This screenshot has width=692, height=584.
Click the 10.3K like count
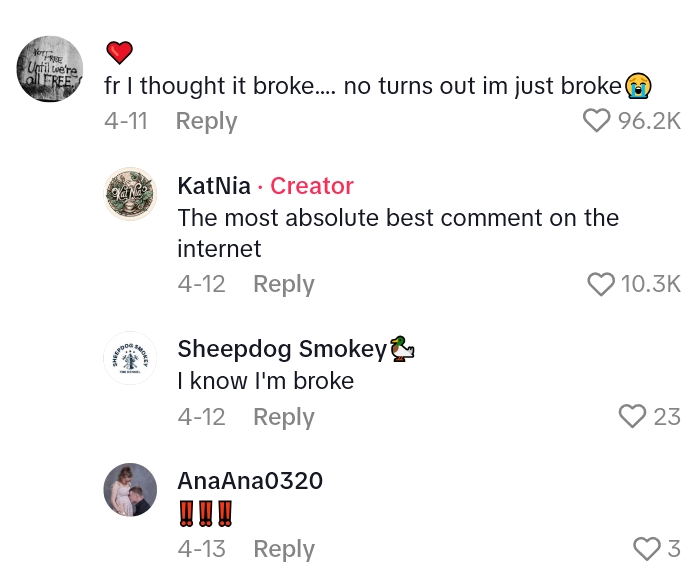point(650,284)
